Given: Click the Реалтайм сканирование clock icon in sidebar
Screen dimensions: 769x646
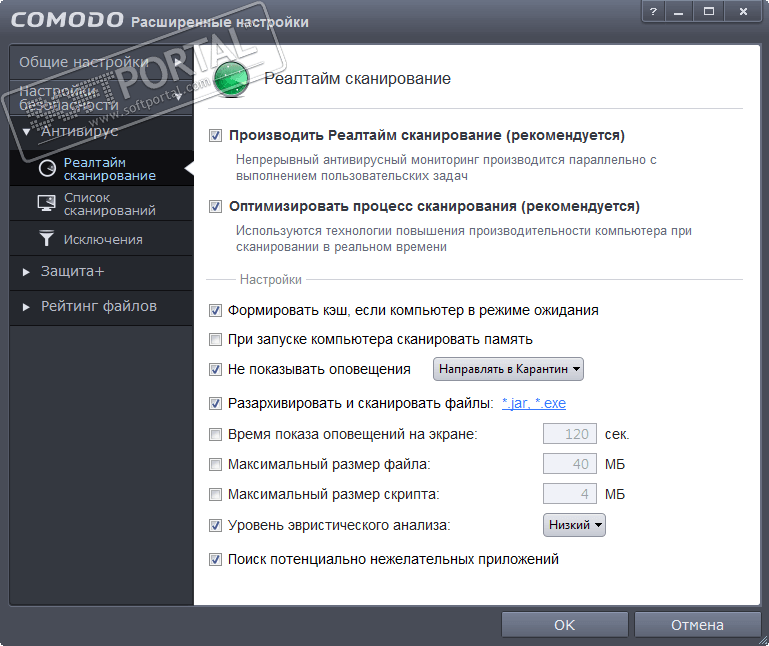Looking at the screenshot, I should click(x=48, y=168).
